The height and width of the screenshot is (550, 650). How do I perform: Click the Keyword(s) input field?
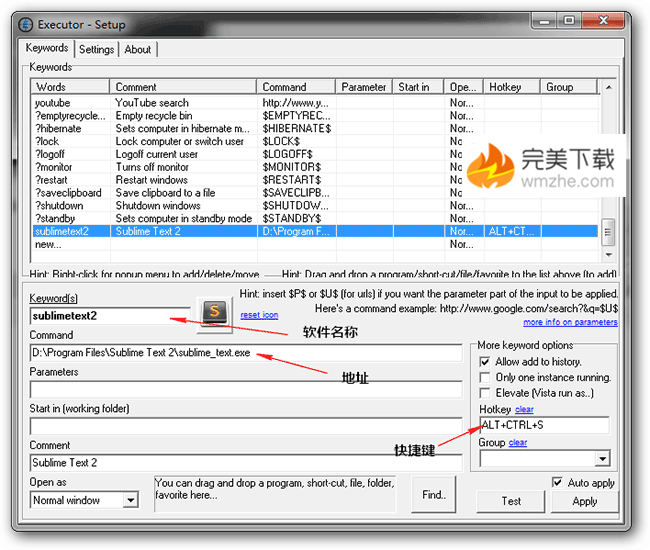[x=110, y=316]
